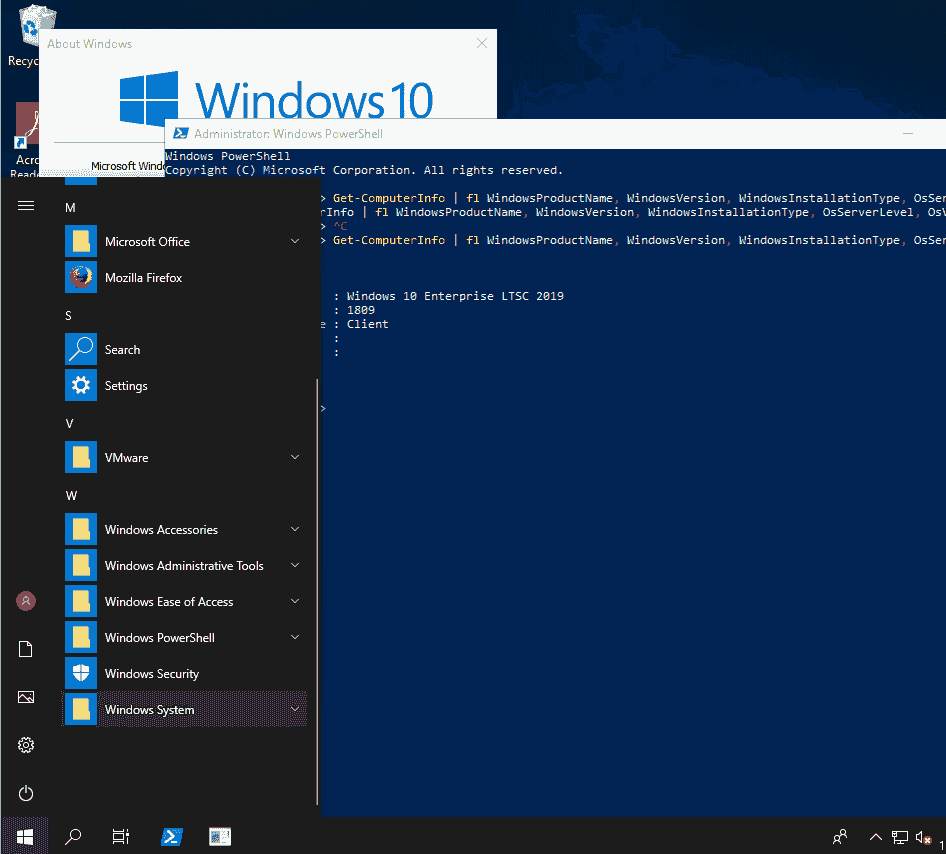The image size is (946, 854).
Task: Open Task View from the taskbar
Action: point(120,836)
